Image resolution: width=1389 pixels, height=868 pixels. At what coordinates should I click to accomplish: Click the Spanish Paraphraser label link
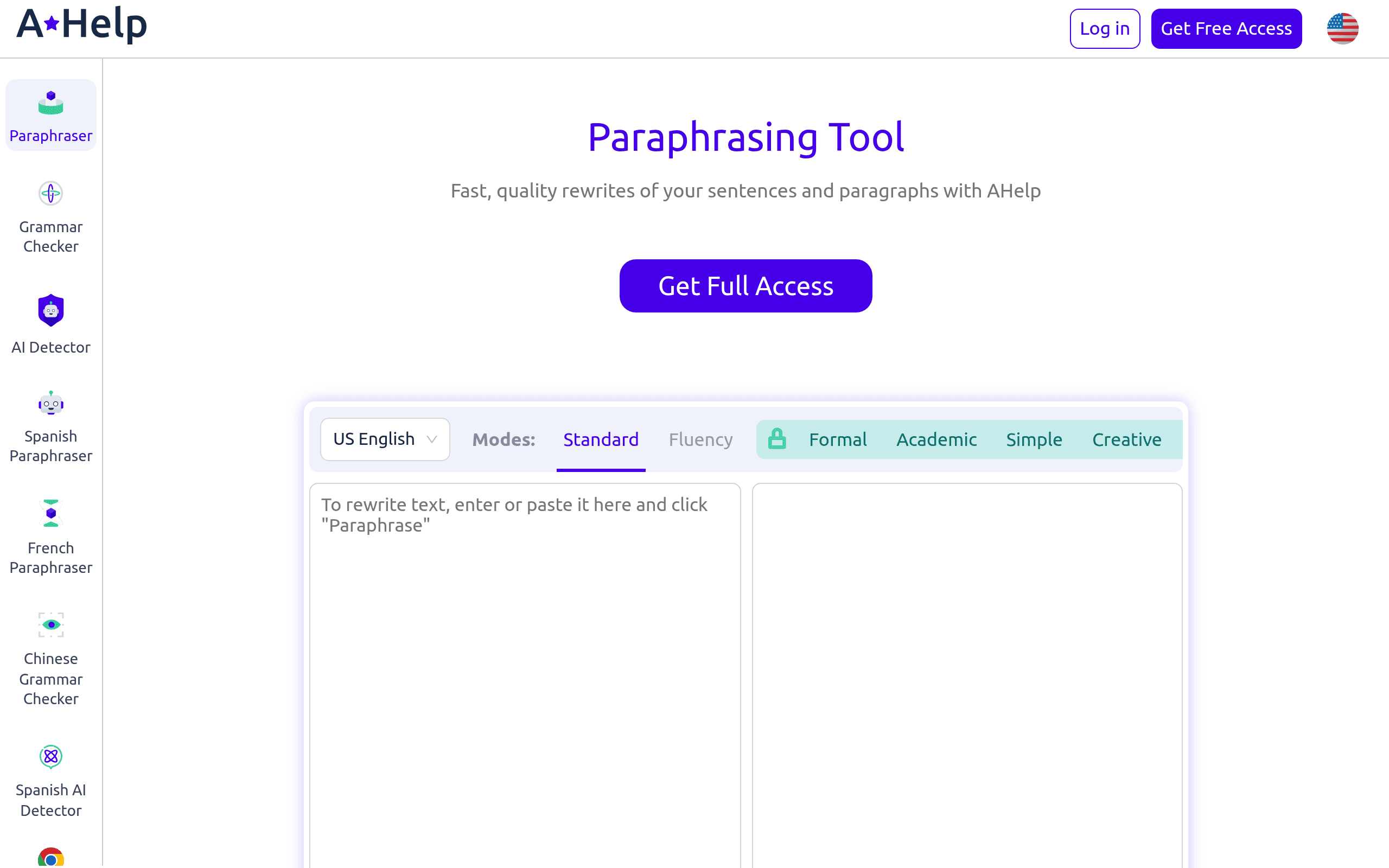pos(50,446)
